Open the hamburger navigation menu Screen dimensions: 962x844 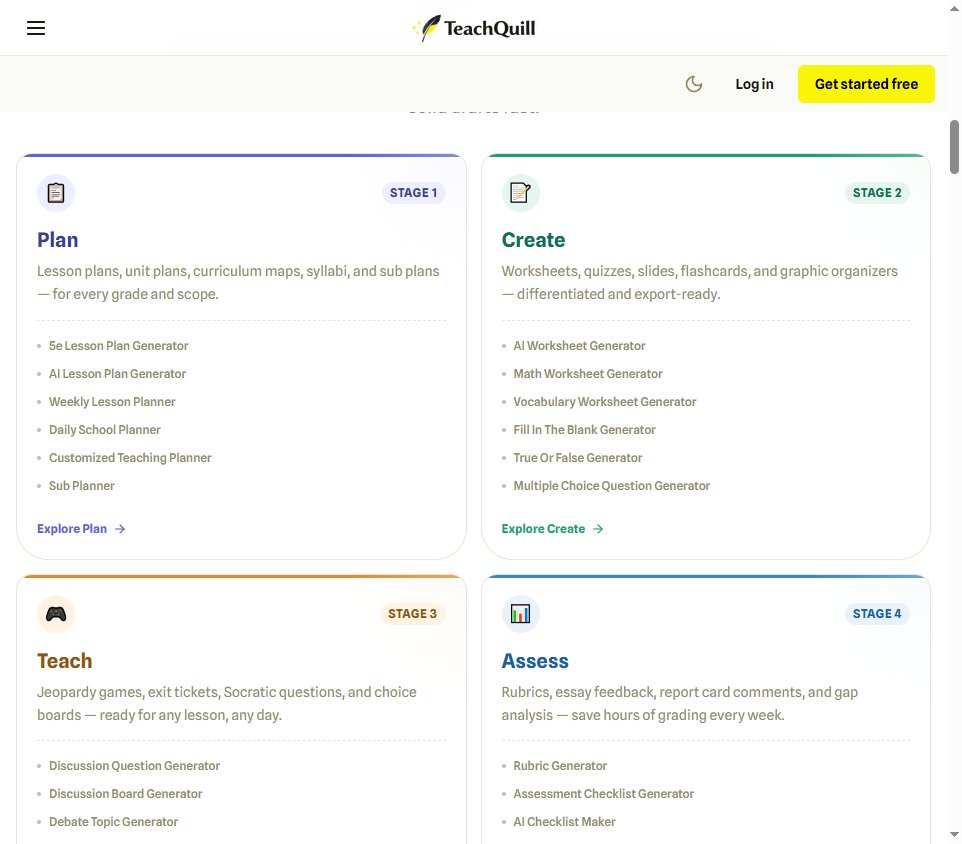click(36, 28)
